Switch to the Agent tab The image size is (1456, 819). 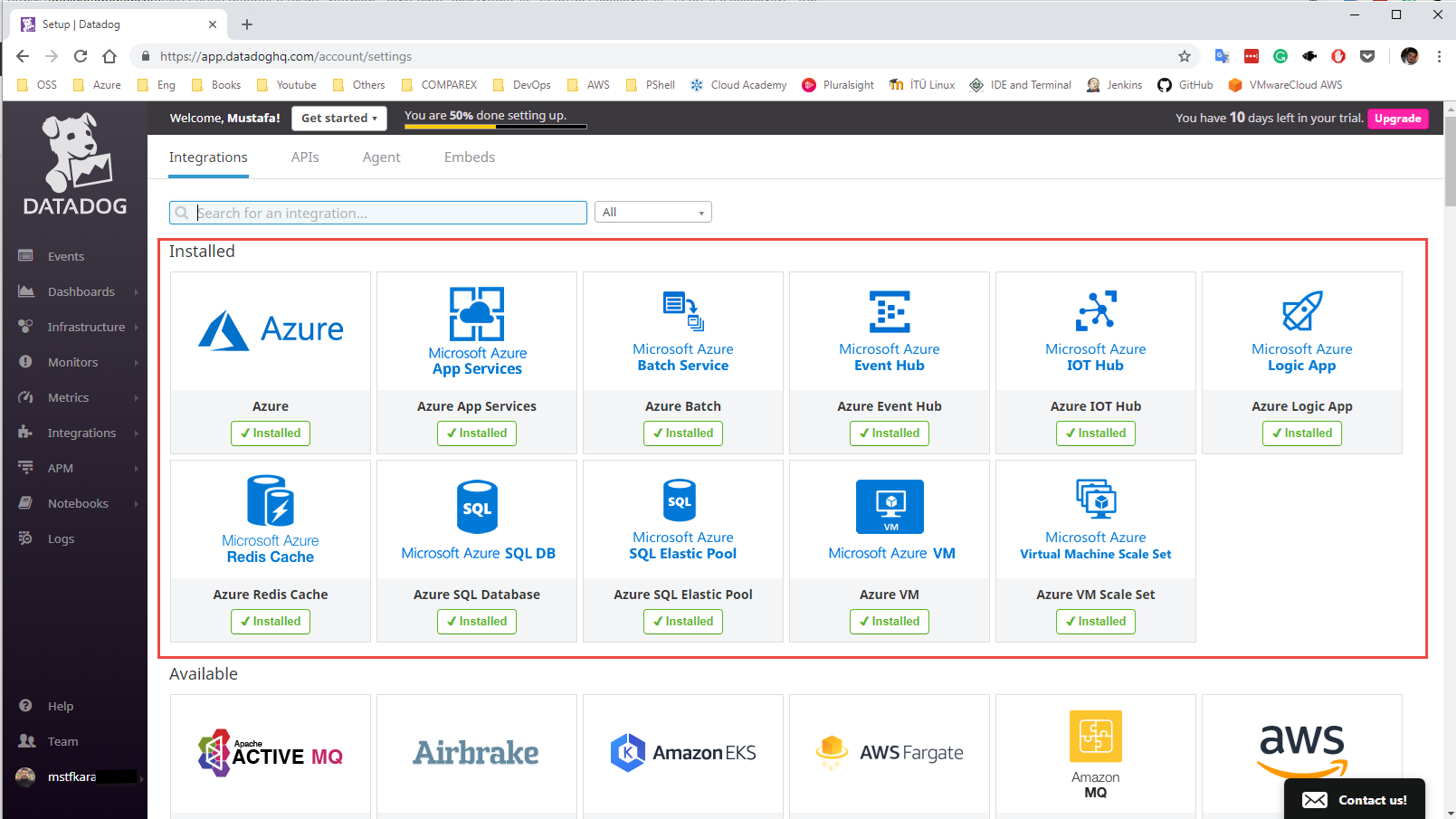[381, 157]
